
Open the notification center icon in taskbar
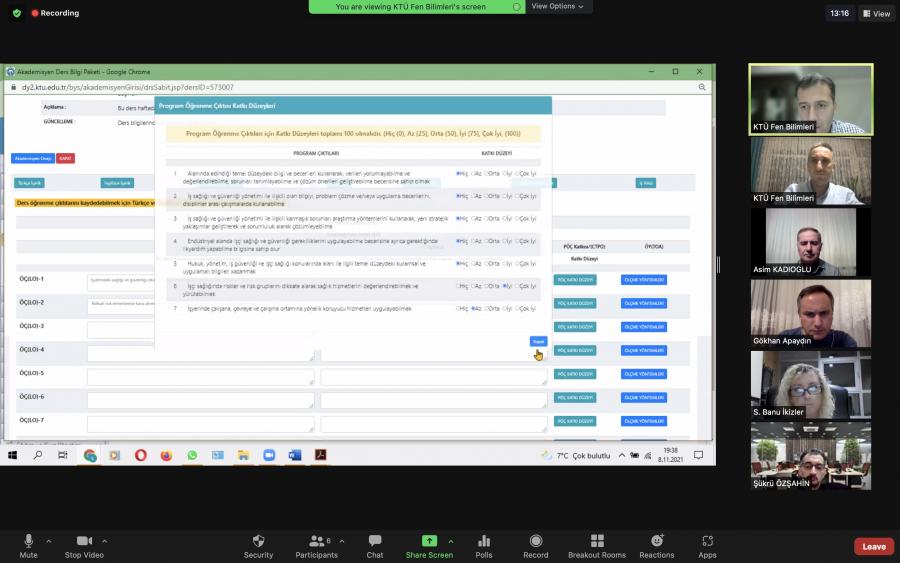coord(699,455)
